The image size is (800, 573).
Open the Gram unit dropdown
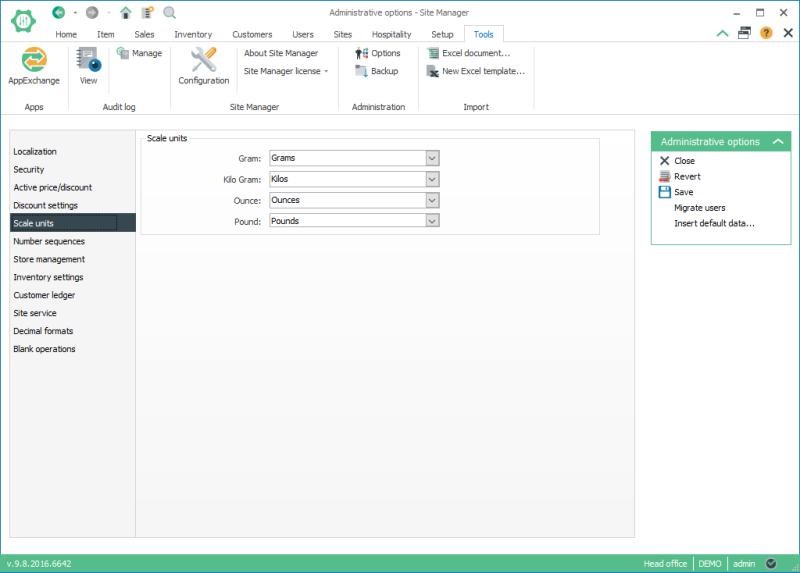pyautogui.click(x=432, y=158)
